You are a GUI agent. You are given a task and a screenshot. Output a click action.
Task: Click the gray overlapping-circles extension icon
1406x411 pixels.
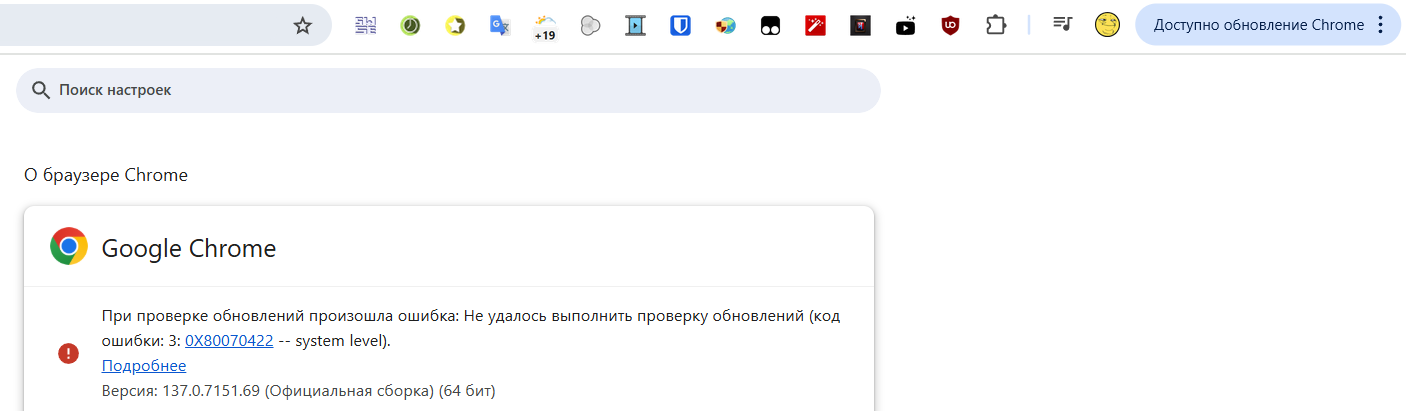(590, 25)
